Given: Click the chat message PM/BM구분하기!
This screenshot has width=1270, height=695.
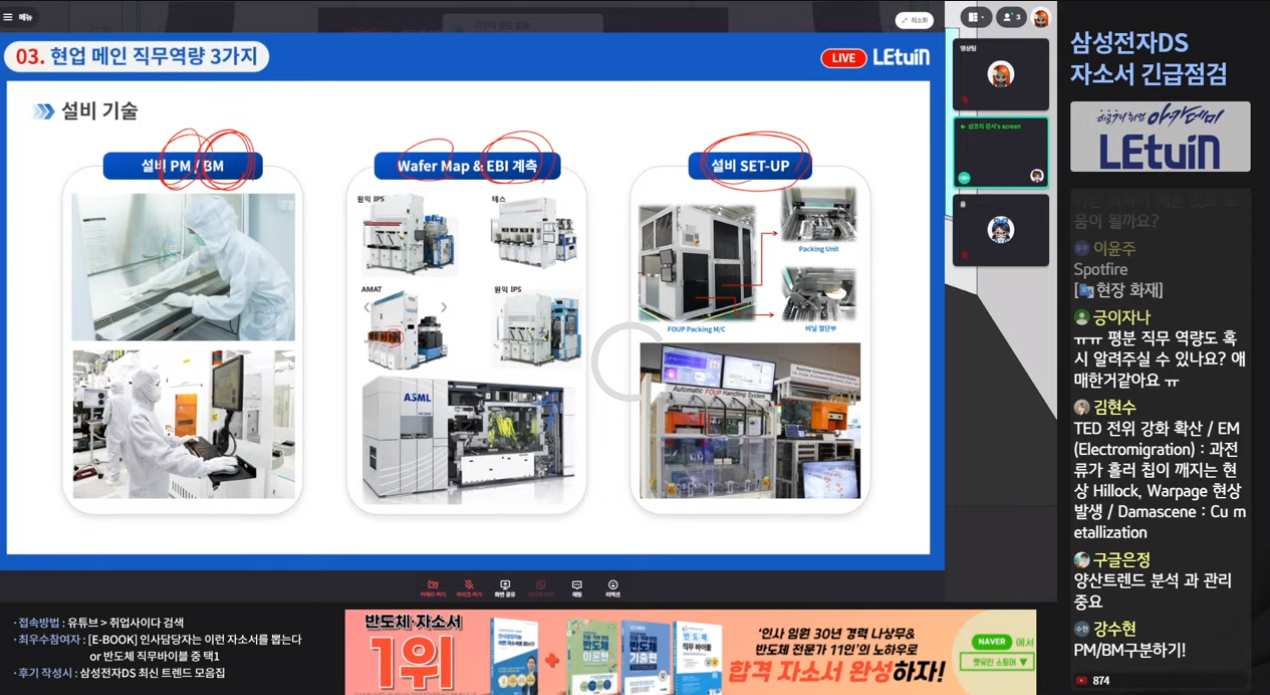Looking at the screenshot, I should 1130,650.
